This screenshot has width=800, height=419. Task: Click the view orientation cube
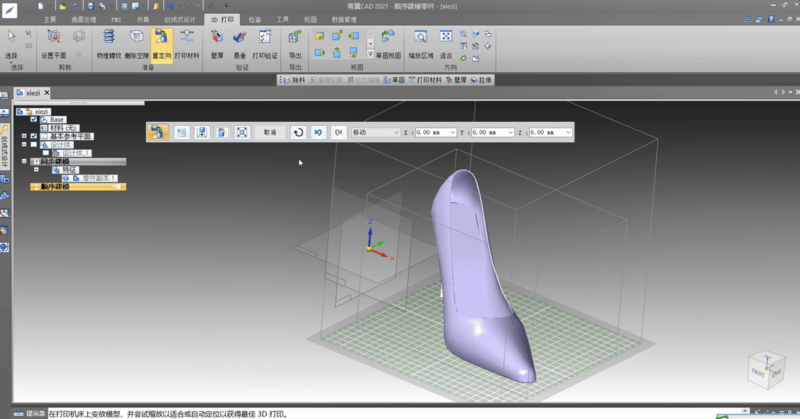coord(766,368)
